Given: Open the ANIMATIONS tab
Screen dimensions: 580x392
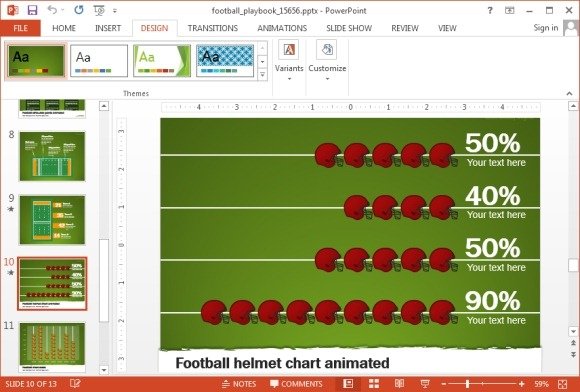Looking at the screenshot, I should coord(282,28).
